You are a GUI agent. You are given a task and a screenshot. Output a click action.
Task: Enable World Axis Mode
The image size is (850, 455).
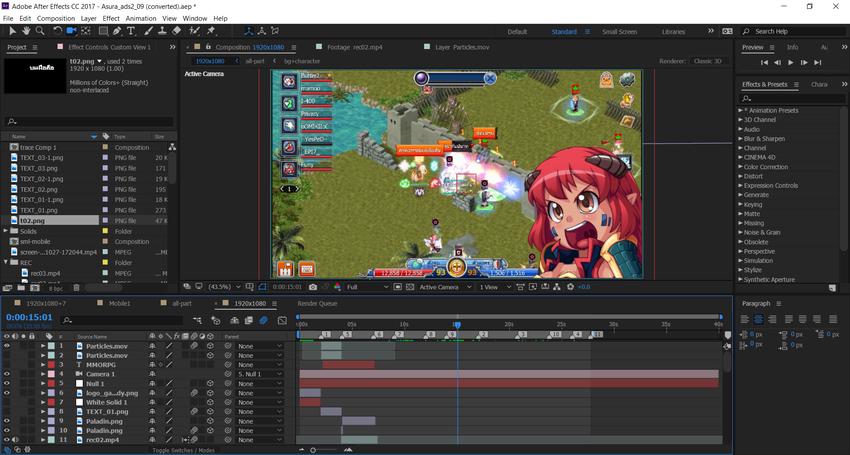[x=262, y=31]
